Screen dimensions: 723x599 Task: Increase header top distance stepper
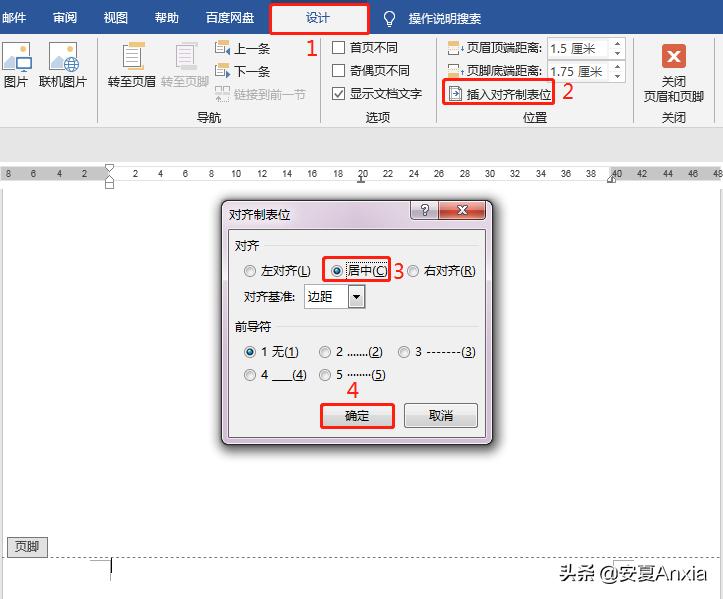[617, 43]
